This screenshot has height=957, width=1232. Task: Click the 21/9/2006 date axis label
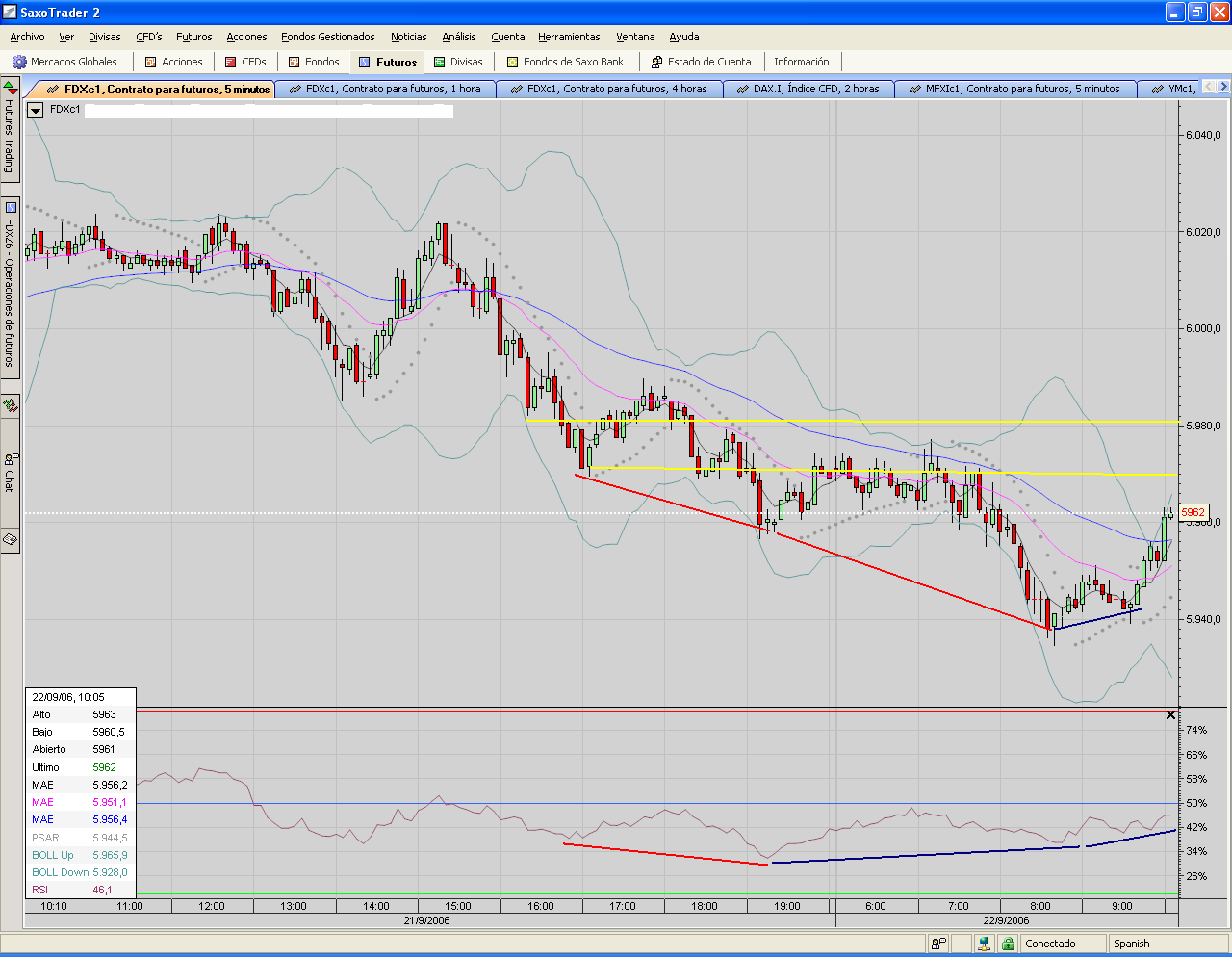[426, 920]
